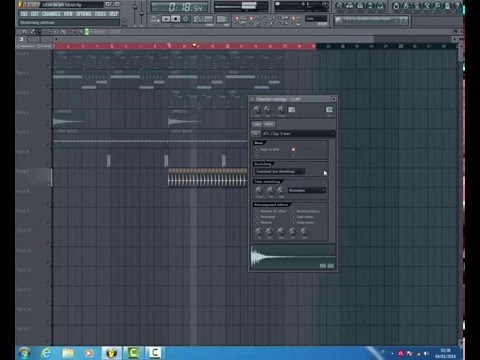
Task: Click the help question-mark toolbar icon
Action: (x=458, y=6)
